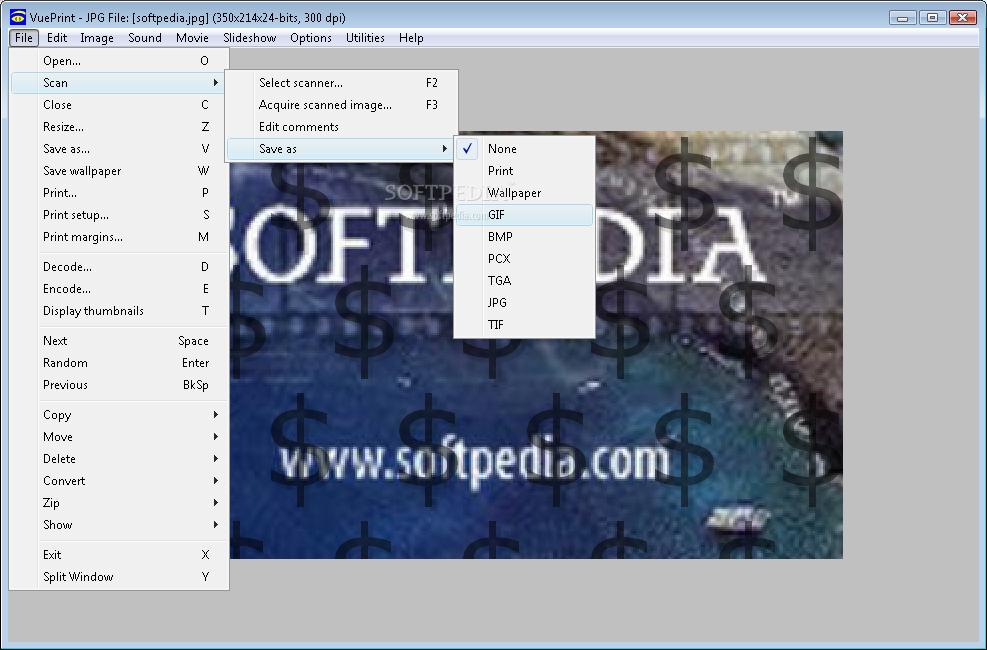The height and width of the screenshot is (650, 987).
Task: Click the VuePrint eye icon in title bar
Action: click(x=18, y=17)
